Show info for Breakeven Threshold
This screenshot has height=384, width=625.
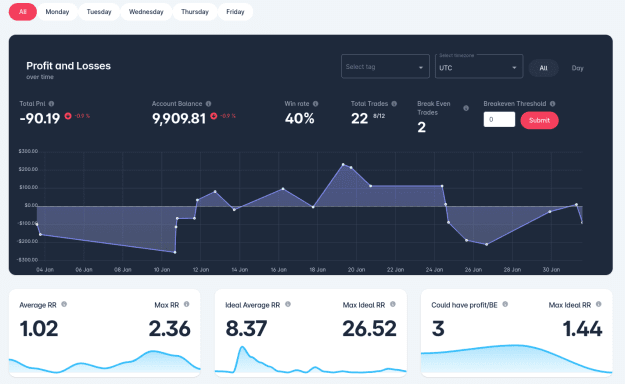click(552, 104)
